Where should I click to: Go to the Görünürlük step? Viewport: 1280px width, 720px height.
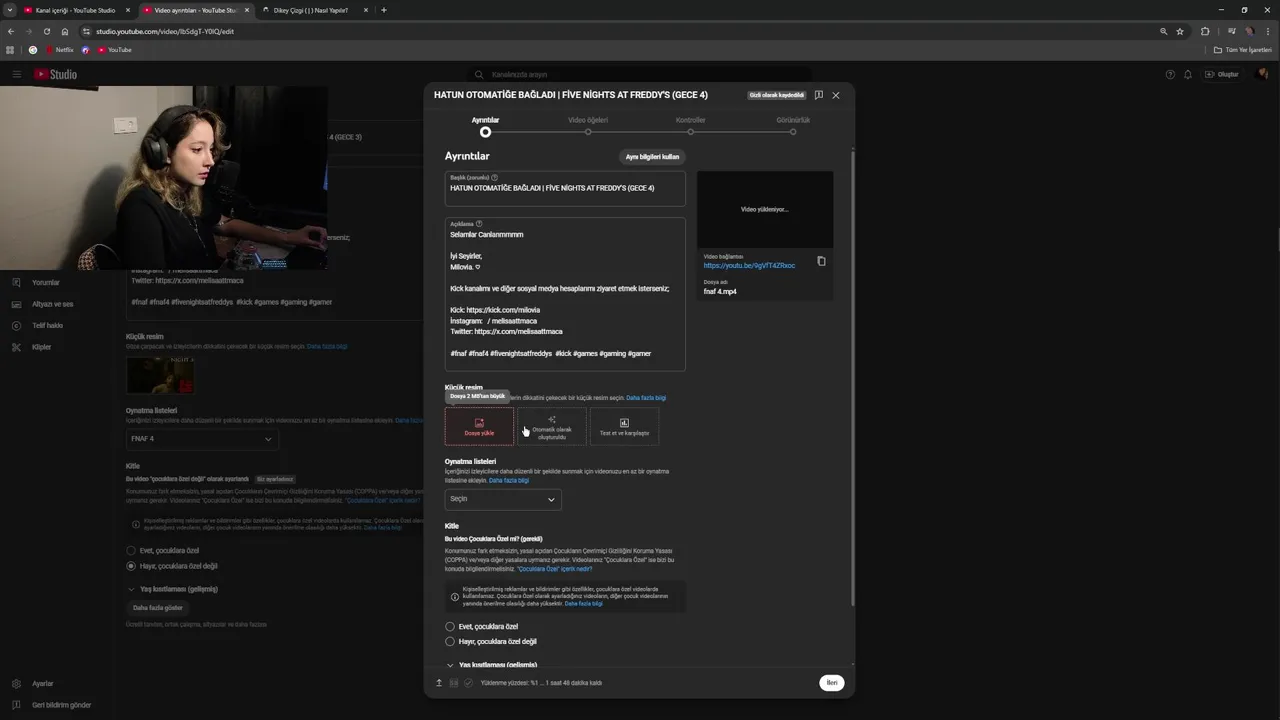[x=793, y=126]
